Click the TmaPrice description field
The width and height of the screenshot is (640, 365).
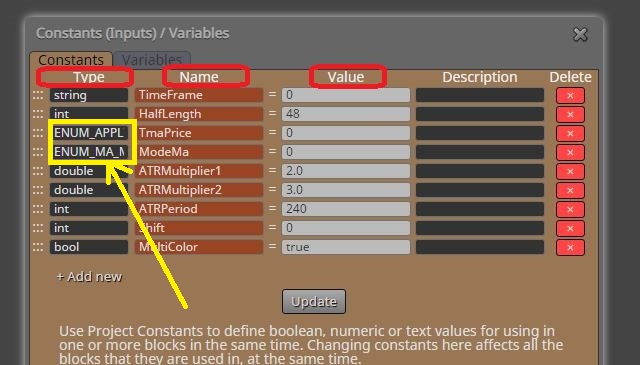click(x=480, y=133)
